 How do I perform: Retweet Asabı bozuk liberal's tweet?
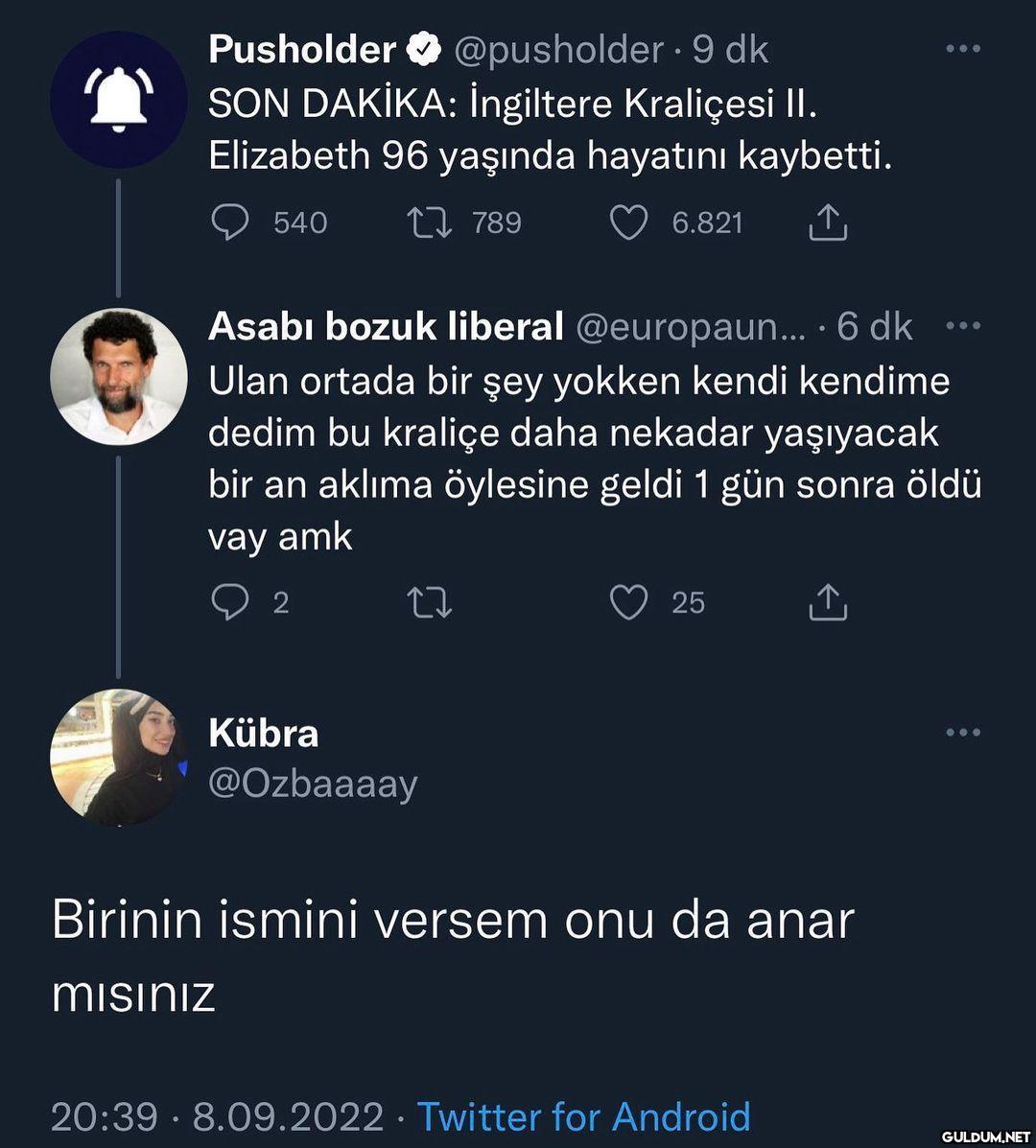click(x=429, y=602)
